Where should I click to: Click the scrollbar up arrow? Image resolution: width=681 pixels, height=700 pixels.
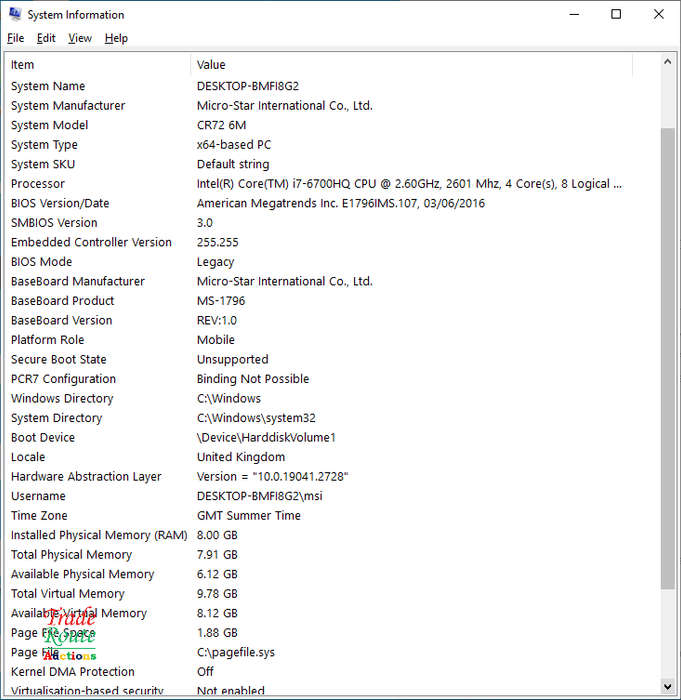point(668,62)
